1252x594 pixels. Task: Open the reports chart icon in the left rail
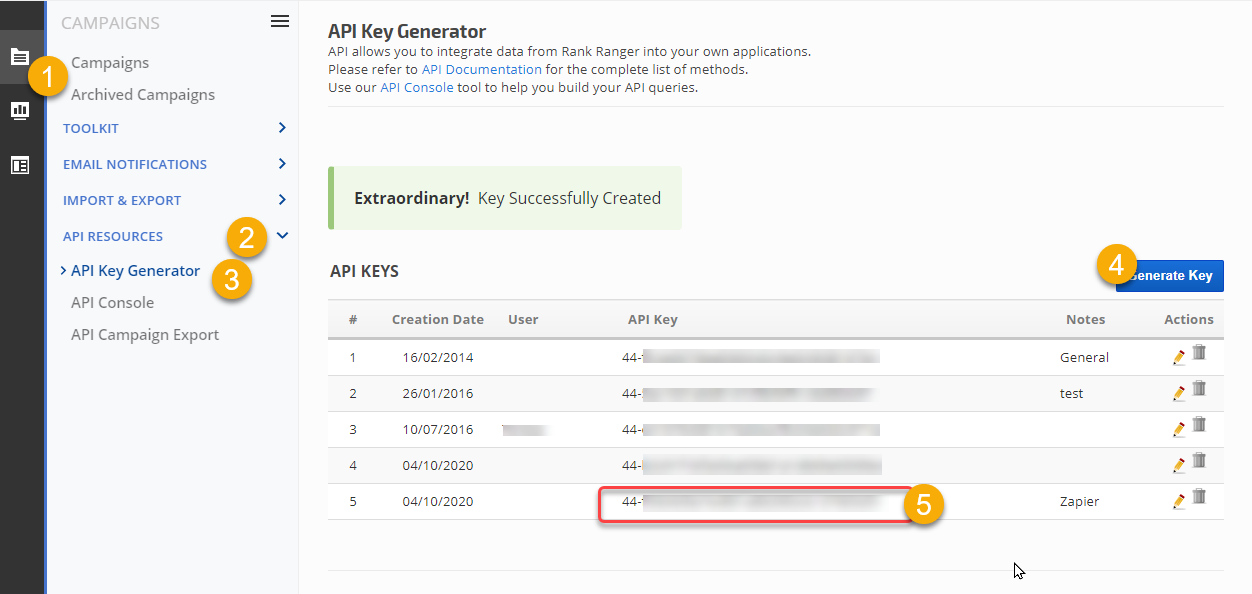click(20, 110)
